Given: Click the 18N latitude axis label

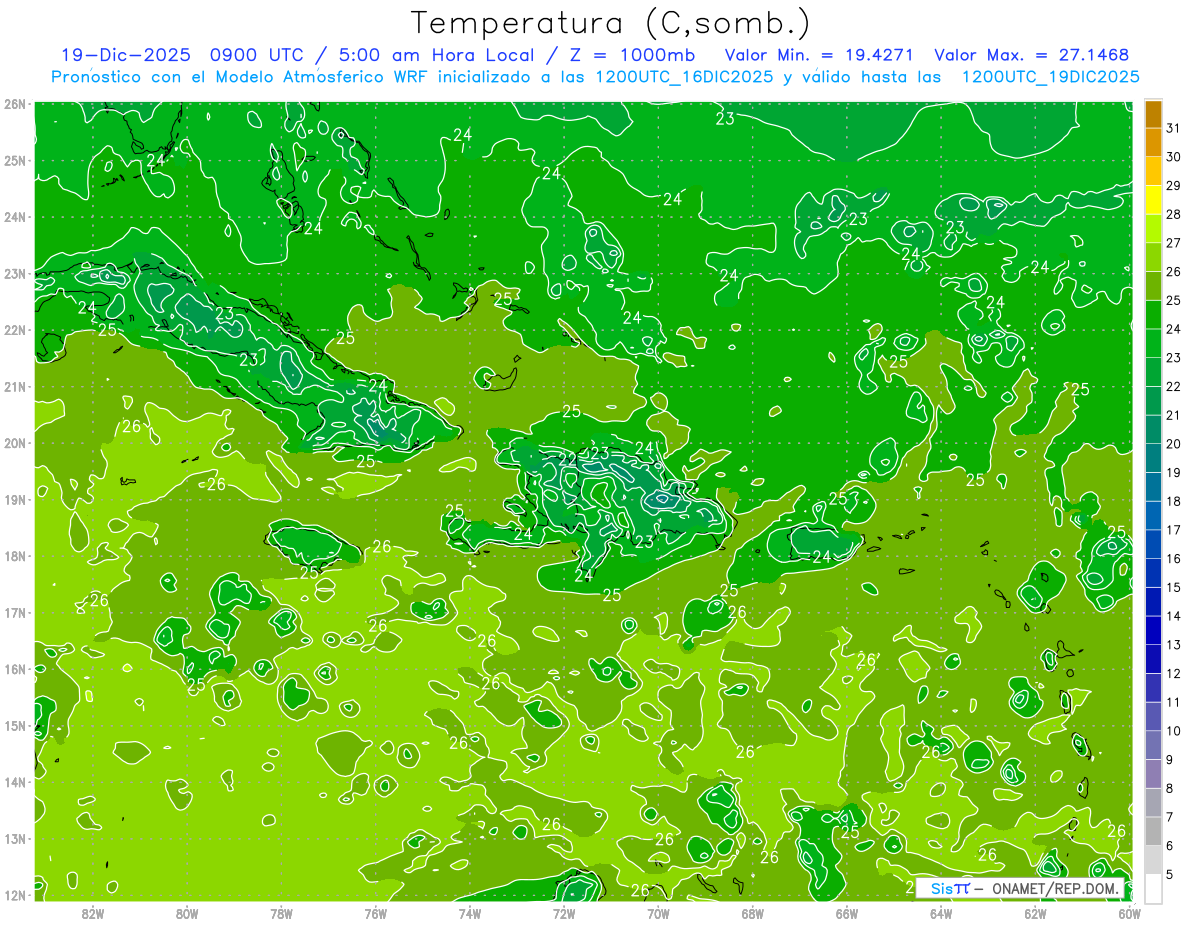Looking at the screenshot, I should coord(15,556).
